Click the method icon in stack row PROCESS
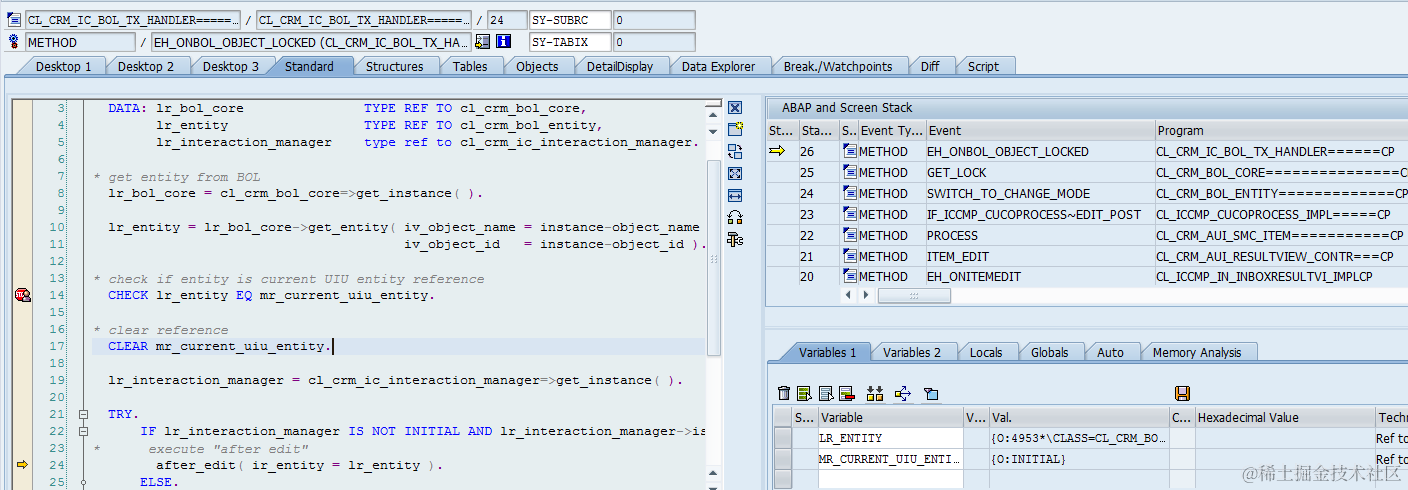Viewport: 1408px width, 490px height. coord(849,236)
